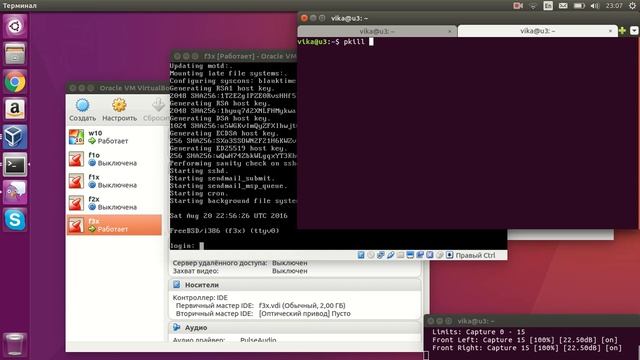Screen dimensions: 640x360
Task: Close the inactive grey terminal tab
Action: (x=450, y=31)
